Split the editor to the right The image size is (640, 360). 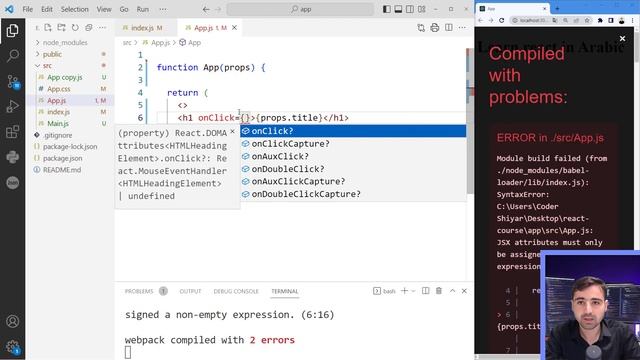pos(449,28)
